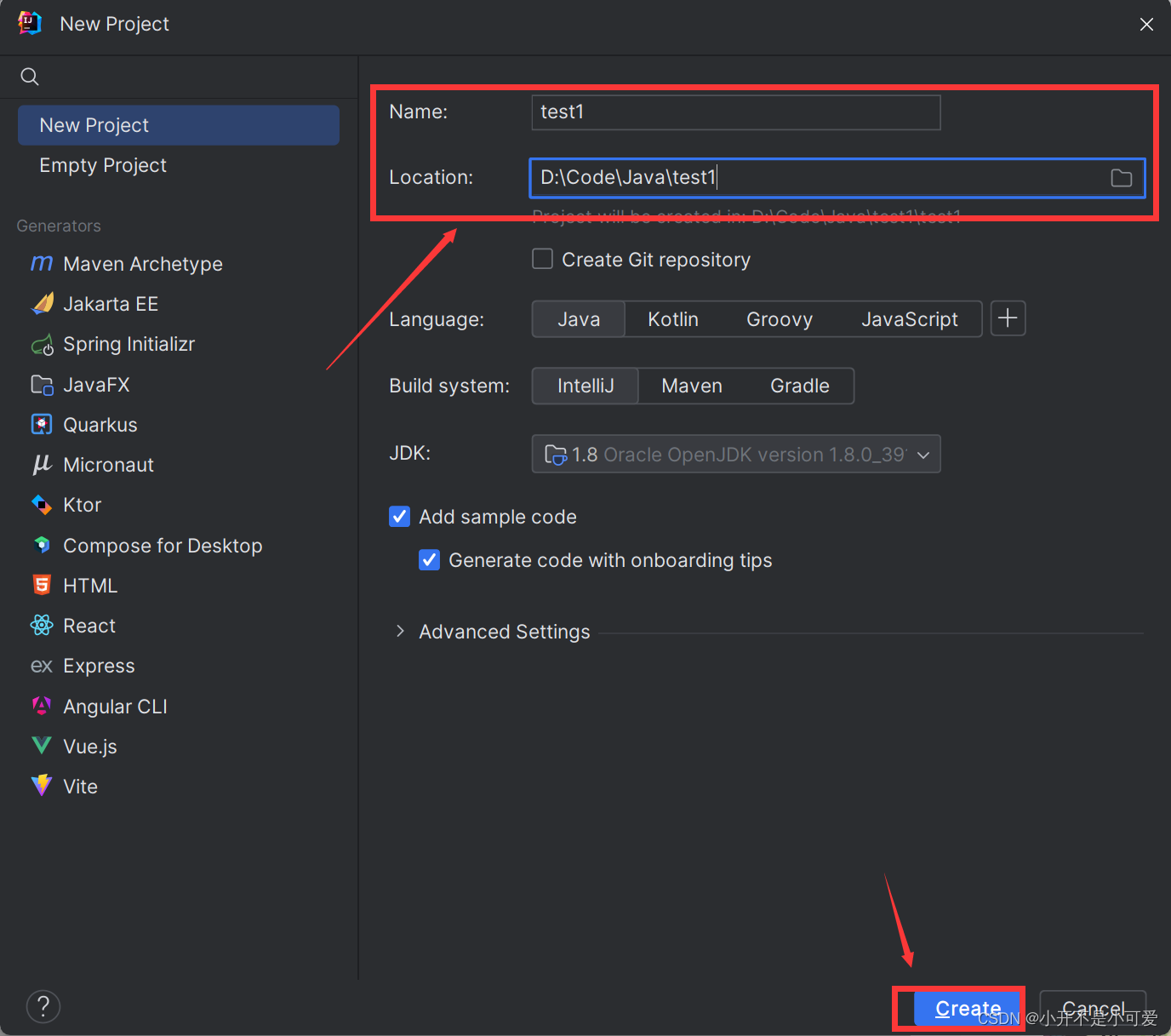Click the Vue.js generator label
The width and height of the screenshot is (1171, 1036).
point(90,747)
